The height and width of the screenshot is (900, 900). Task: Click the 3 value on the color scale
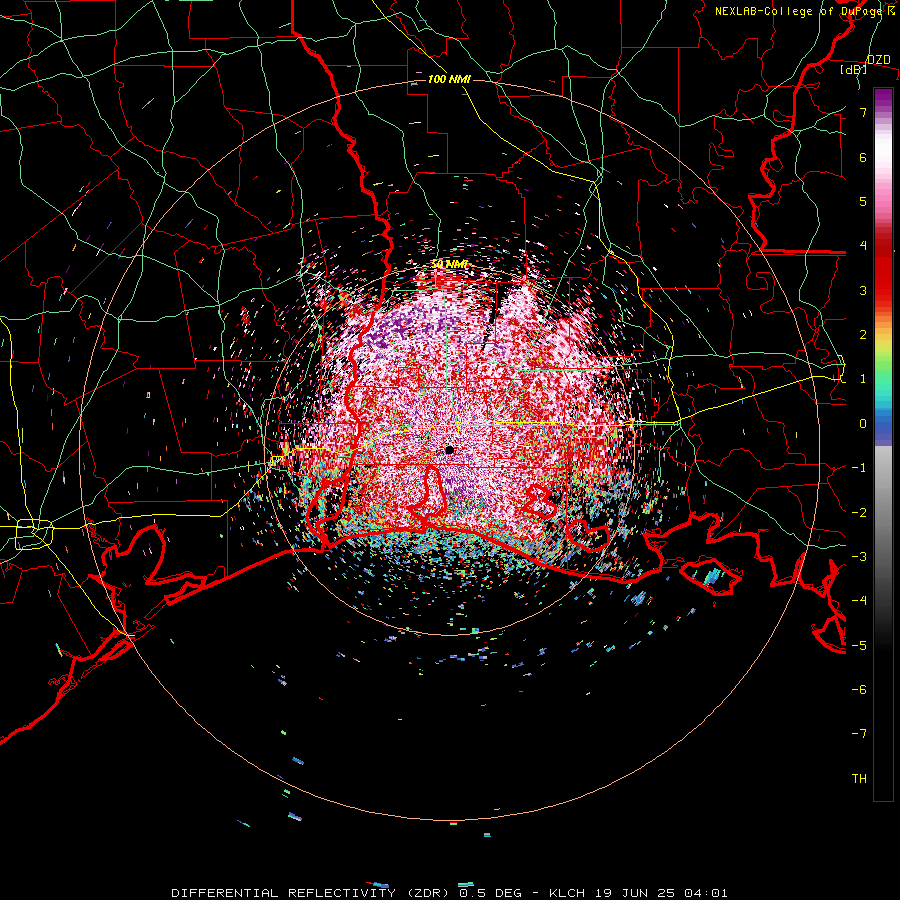(863, 290)
